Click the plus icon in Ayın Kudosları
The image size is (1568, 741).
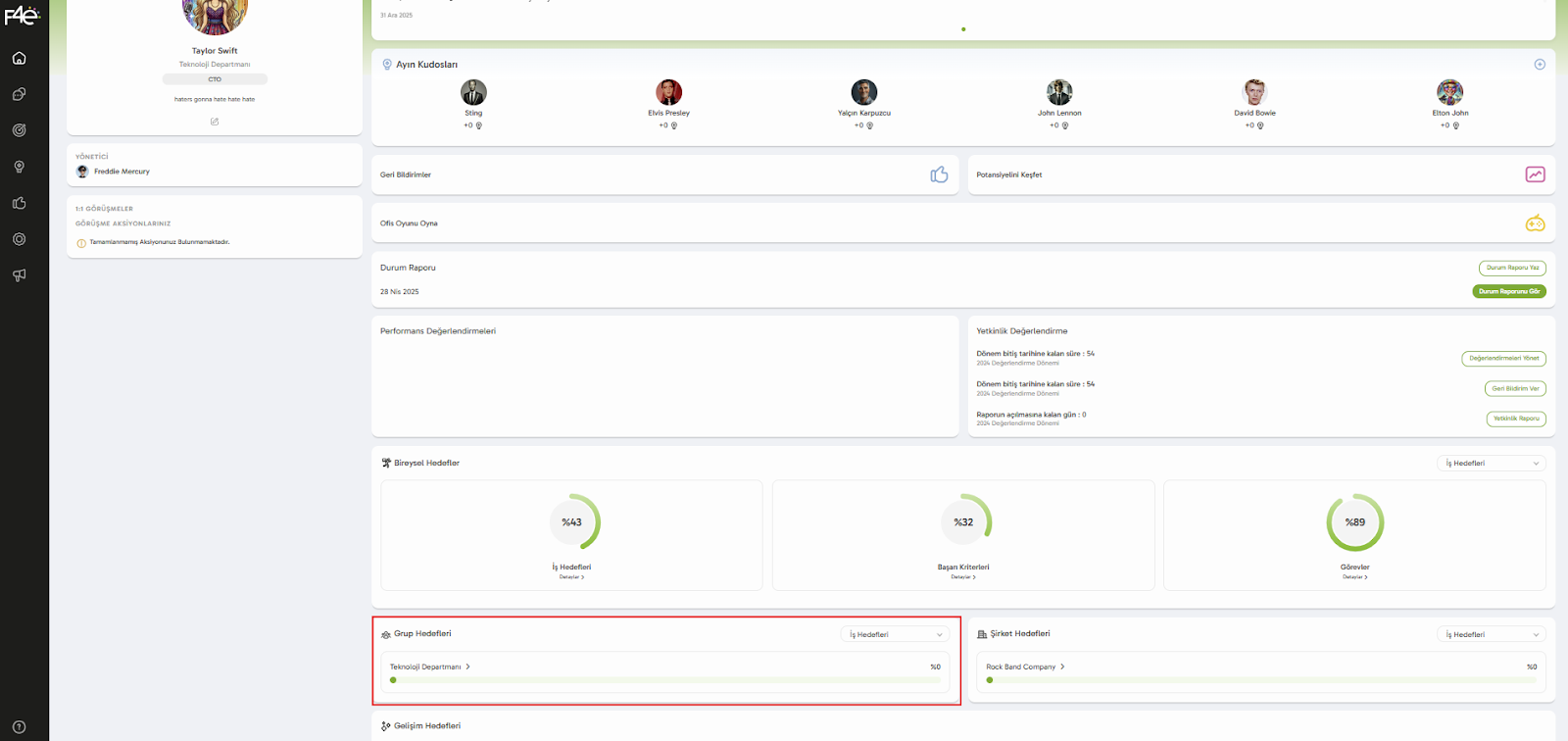pyautogui.click(x=1540, y=65)
